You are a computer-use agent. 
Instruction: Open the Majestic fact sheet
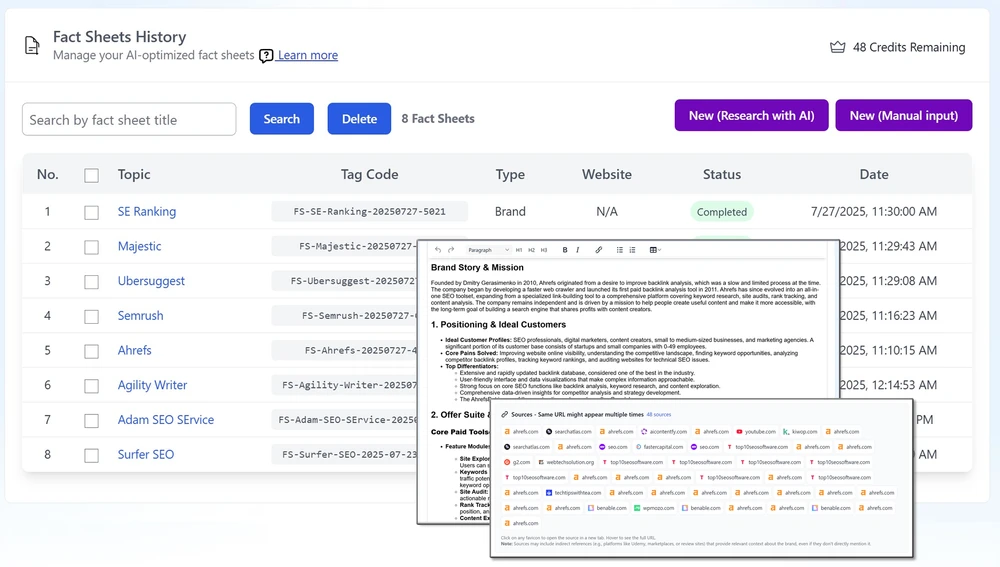pyautogui.click(x=139, y=246)
